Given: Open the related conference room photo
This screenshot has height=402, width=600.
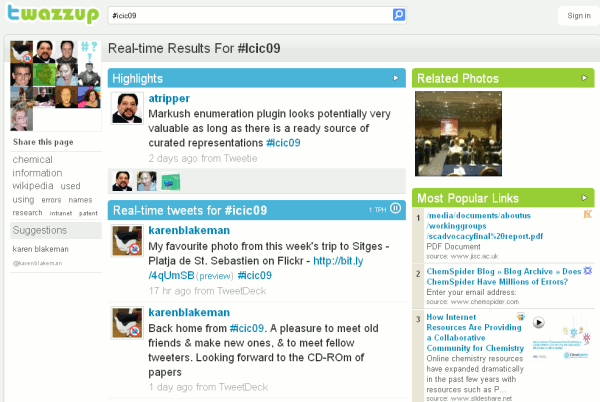Looking at the screenshot, I should (458, 133).
